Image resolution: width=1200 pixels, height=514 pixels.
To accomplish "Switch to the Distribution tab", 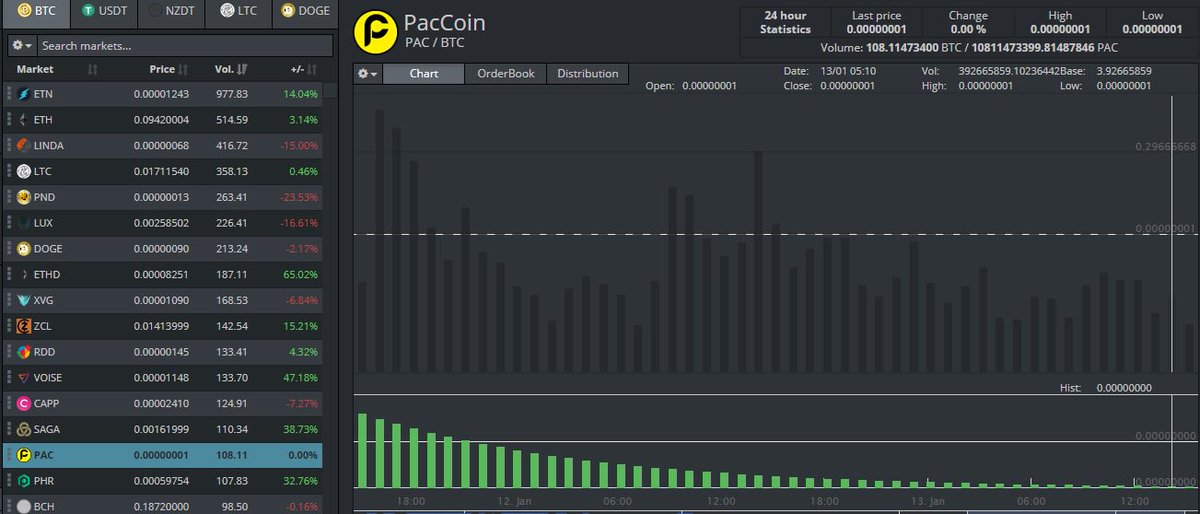I will click(x=588, y=74).
